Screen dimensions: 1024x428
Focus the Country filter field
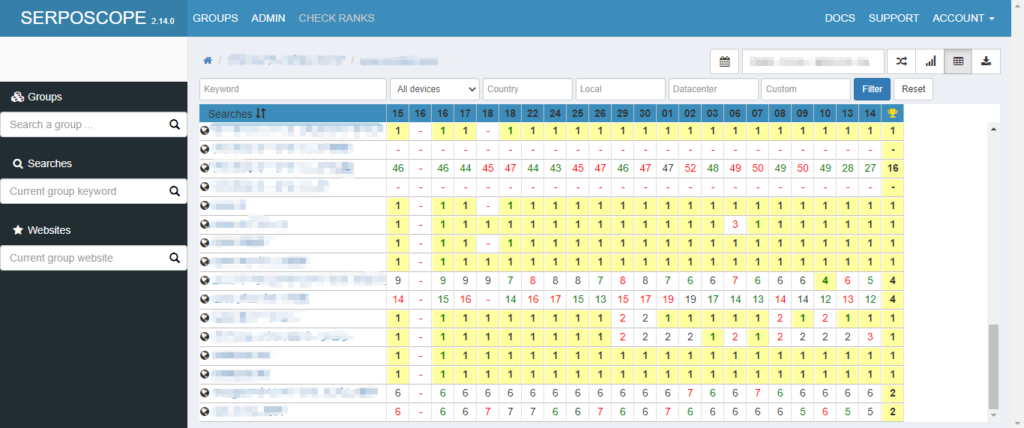527,89
